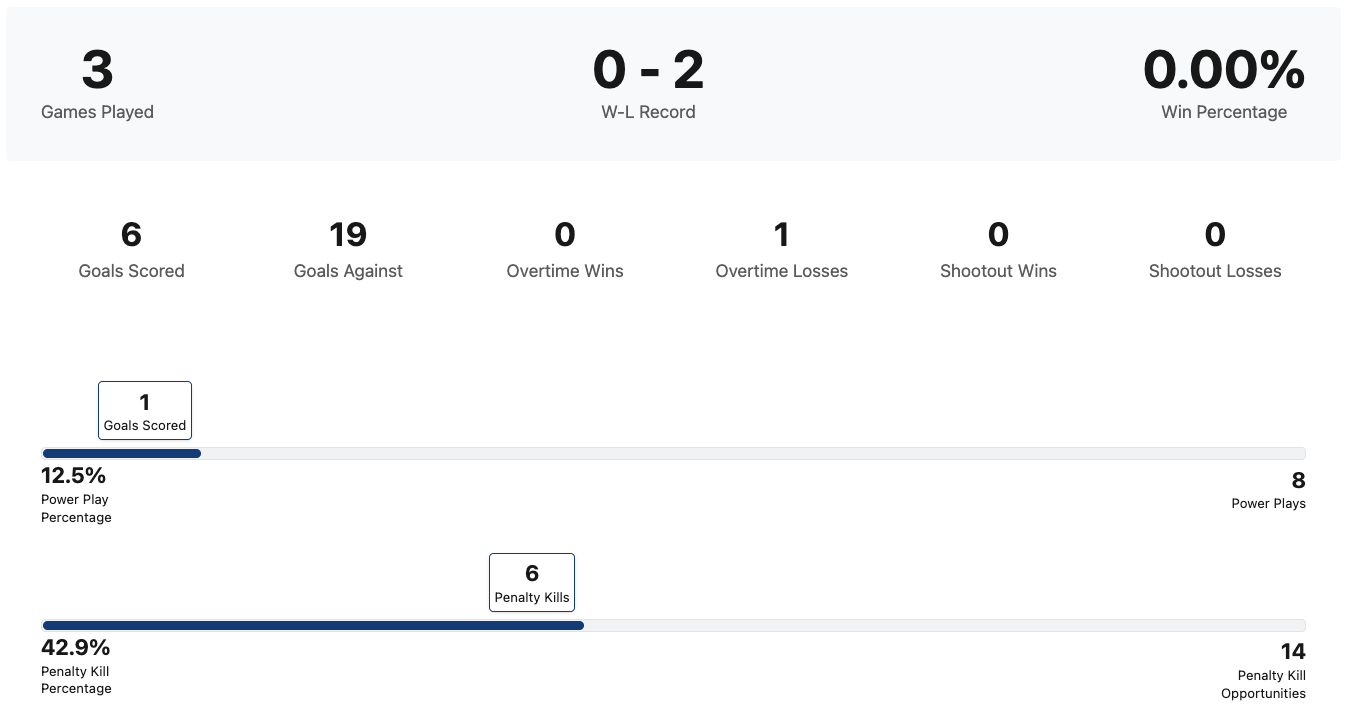
Task: Select the W-L Record label
Action: coord(648,112)
